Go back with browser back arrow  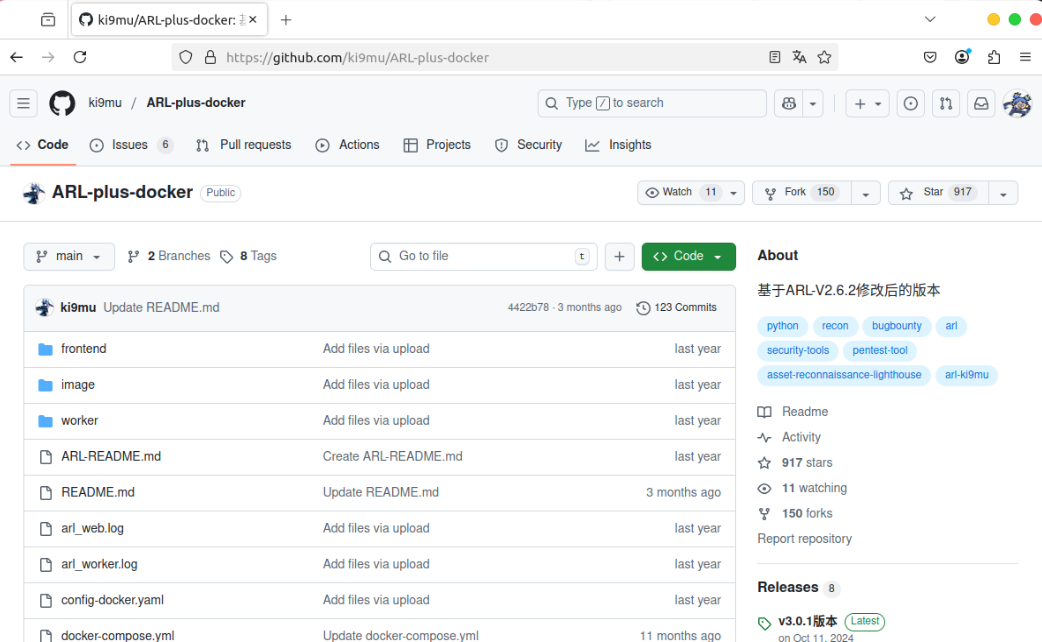[x=17, y=57]
